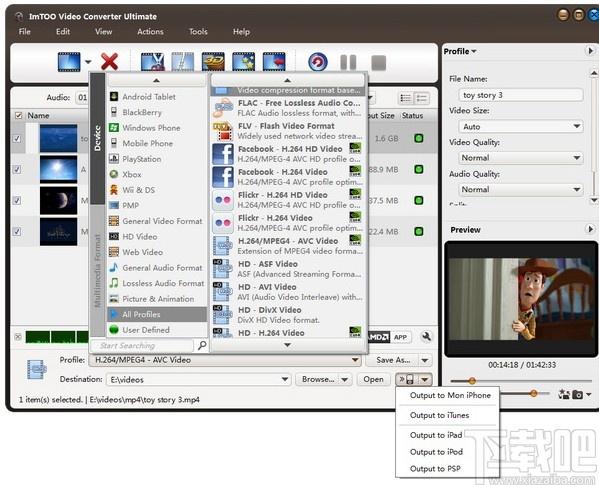Image resolution: width=599 pixels, height=485 pixels.
Task: Select All Profiles category
Action: coord(157,314)
